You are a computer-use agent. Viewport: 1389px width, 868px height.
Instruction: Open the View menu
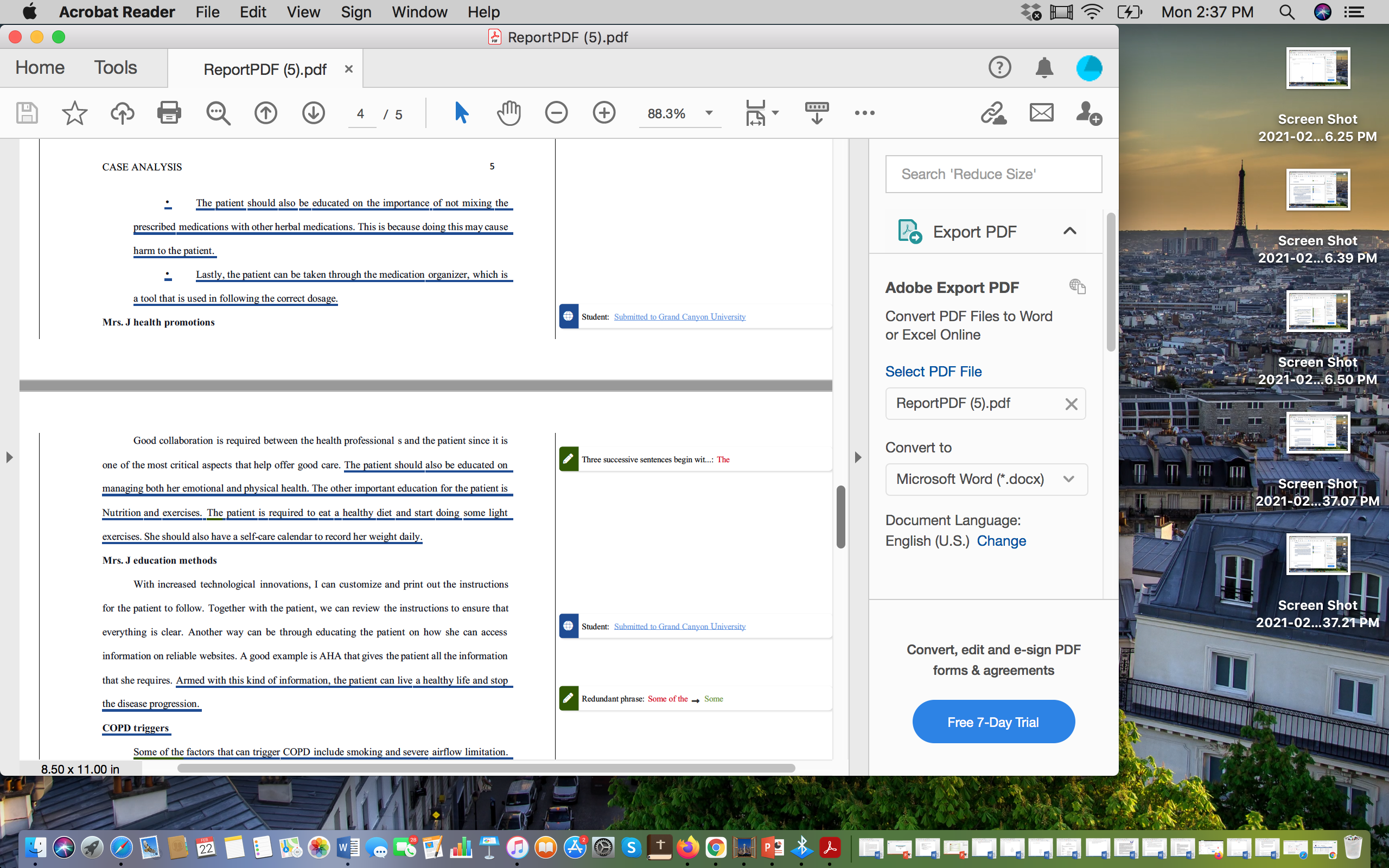point(303,12)
